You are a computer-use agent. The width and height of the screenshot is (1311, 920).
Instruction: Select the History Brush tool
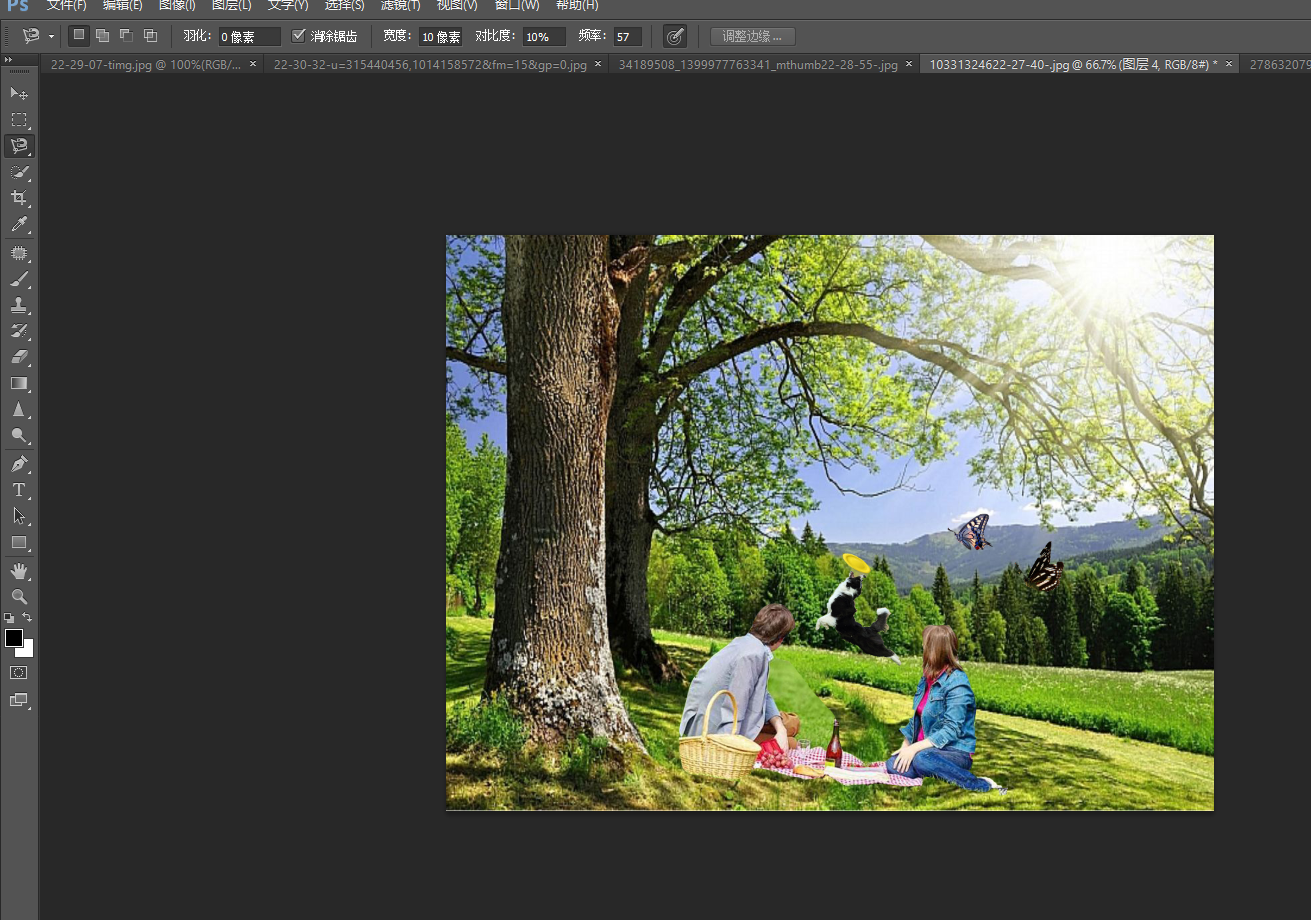coord(19,331)
